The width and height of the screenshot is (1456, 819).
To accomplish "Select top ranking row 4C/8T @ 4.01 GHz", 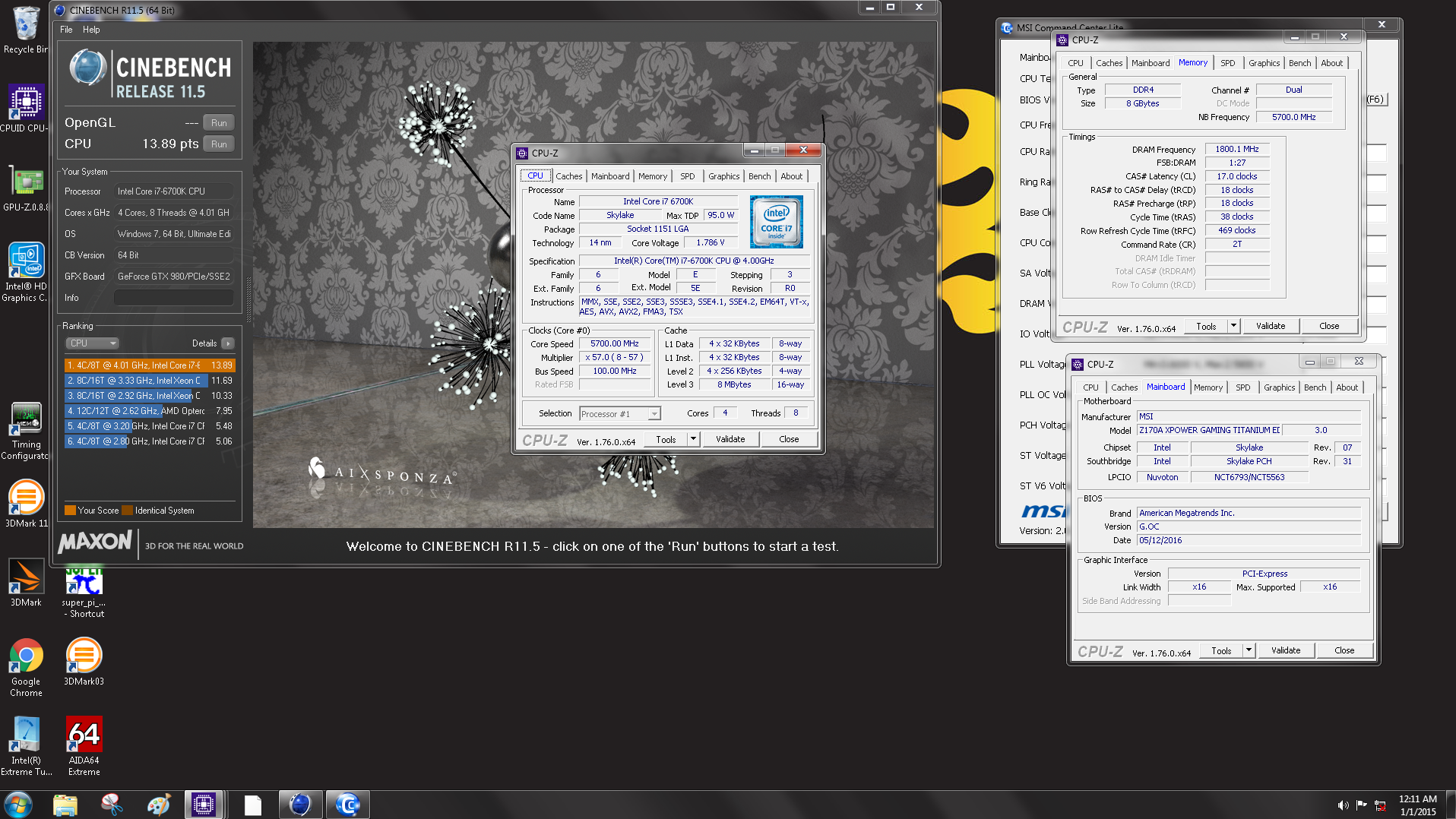I will pos(150,365).
